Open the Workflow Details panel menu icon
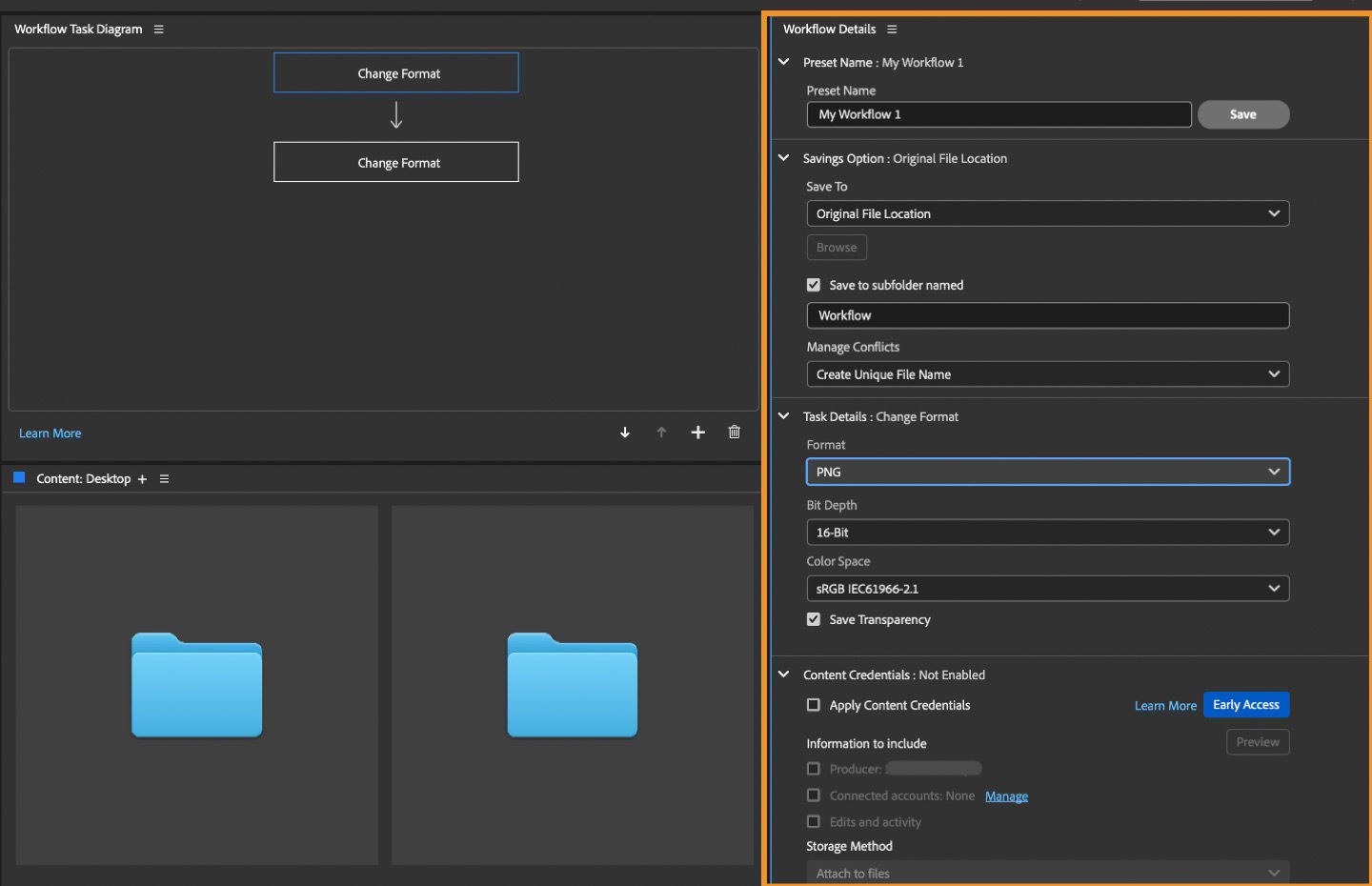This screenshot has height=886, width=1372. (892, 30)
